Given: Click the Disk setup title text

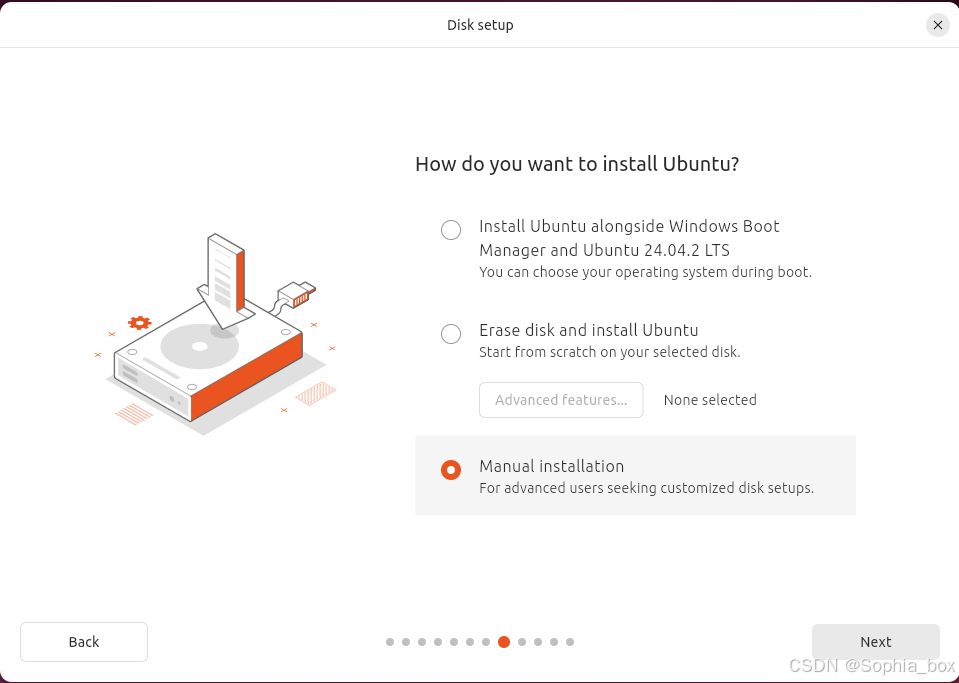Looking at the screenshot, I should point(480,25).
